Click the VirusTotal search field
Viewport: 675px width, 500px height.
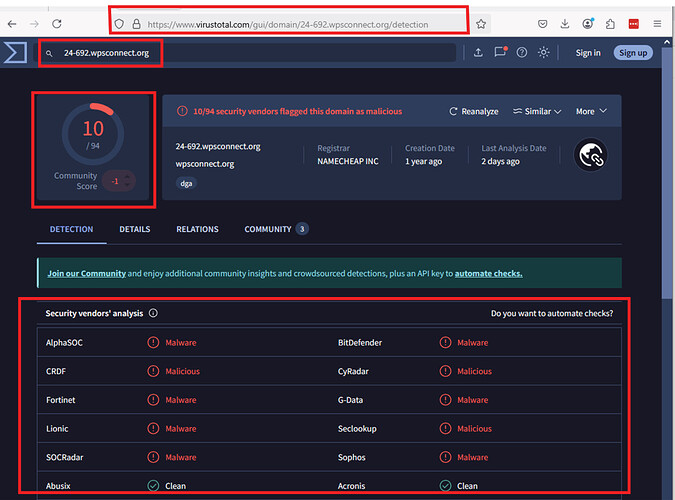click(x=245, y=53)
